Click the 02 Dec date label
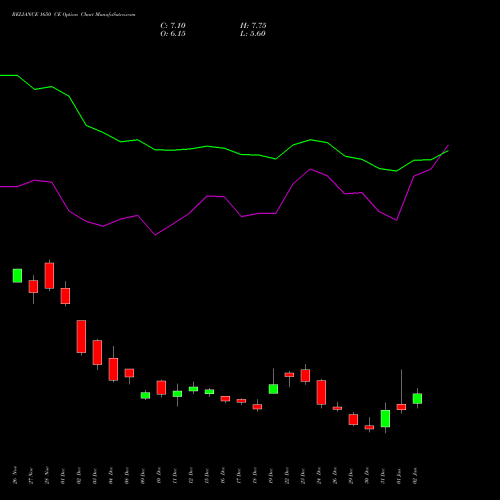The width and height of the screenshot is (500, 500). (x=79, y=475)
